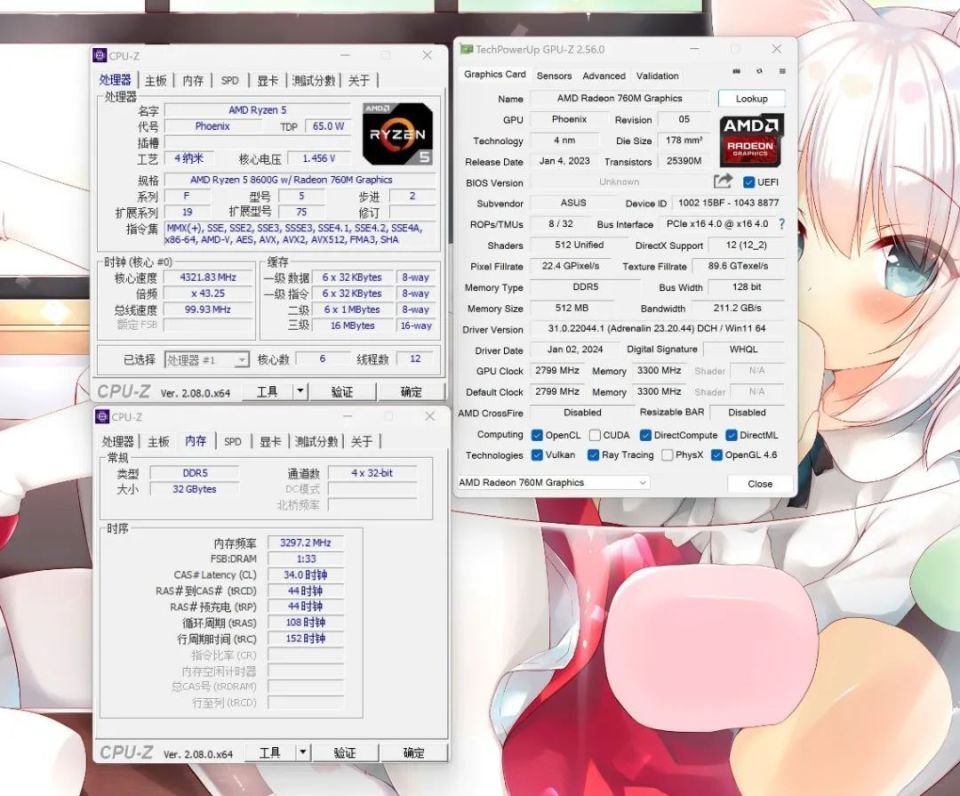Click bottom CPU-Z memory window title icon
The image size is (960, 796).
102,416
